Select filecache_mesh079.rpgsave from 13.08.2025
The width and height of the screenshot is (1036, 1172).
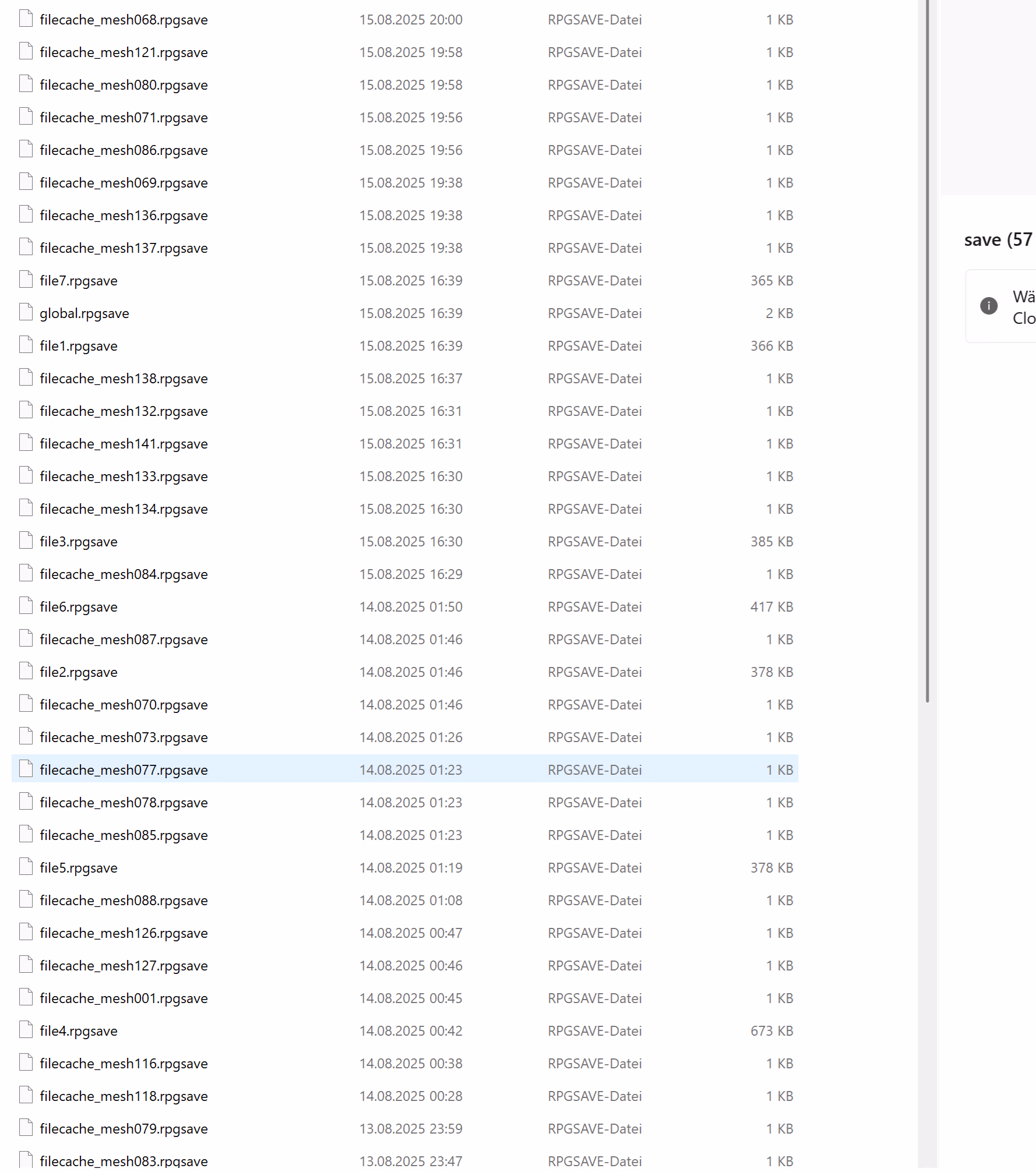point(124,1129)
